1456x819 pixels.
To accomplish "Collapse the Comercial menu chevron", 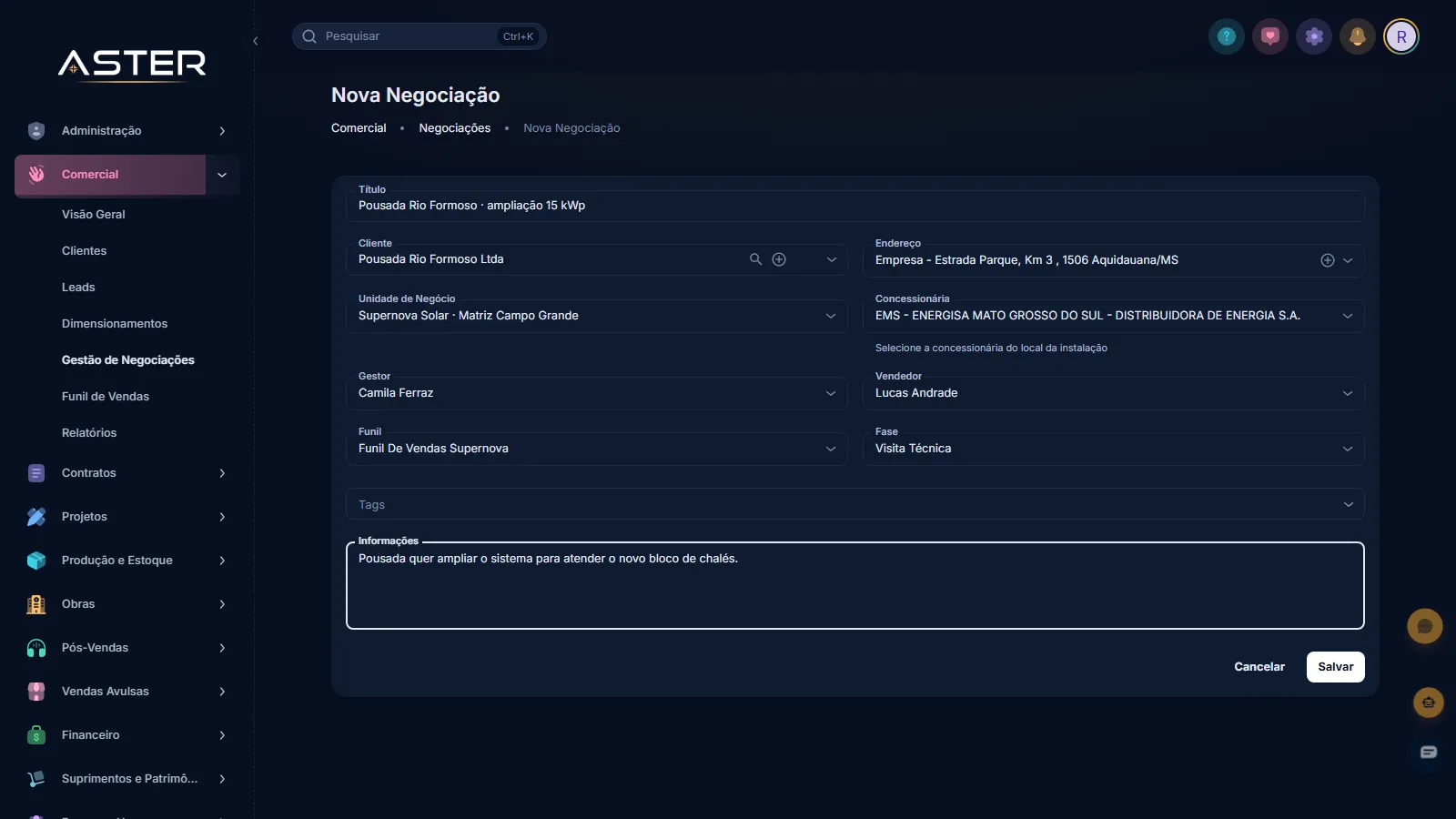I will 222,175.
